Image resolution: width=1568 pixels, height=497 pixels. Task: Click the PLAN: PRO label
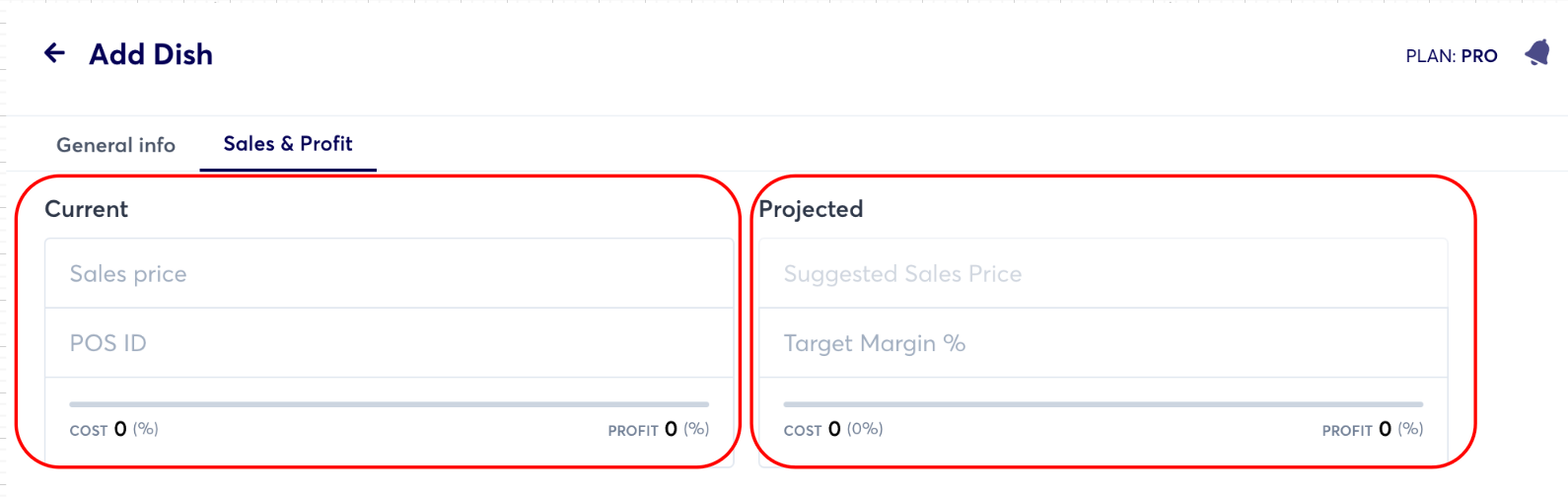pos(1451,56)
